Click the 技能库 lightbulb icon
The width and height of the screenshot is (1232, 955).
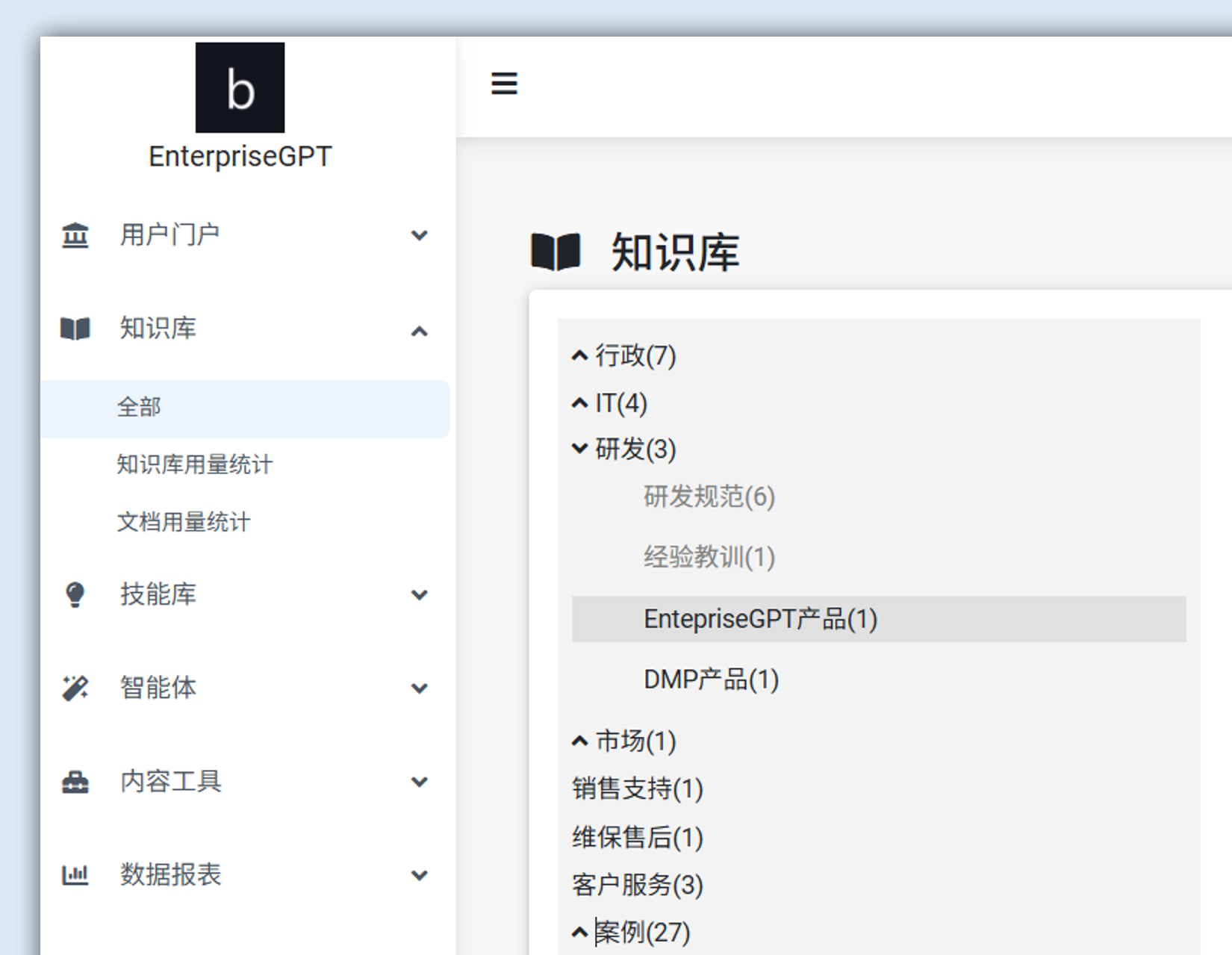point(75,594)
